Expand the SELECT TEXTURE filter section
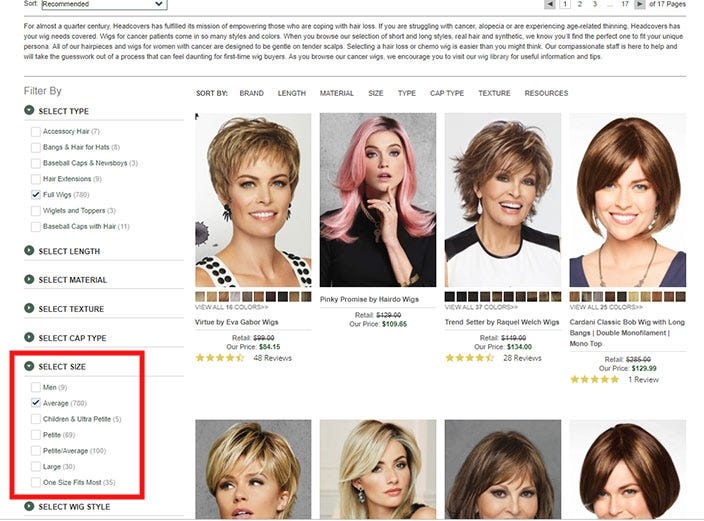 tap(71, 309)
